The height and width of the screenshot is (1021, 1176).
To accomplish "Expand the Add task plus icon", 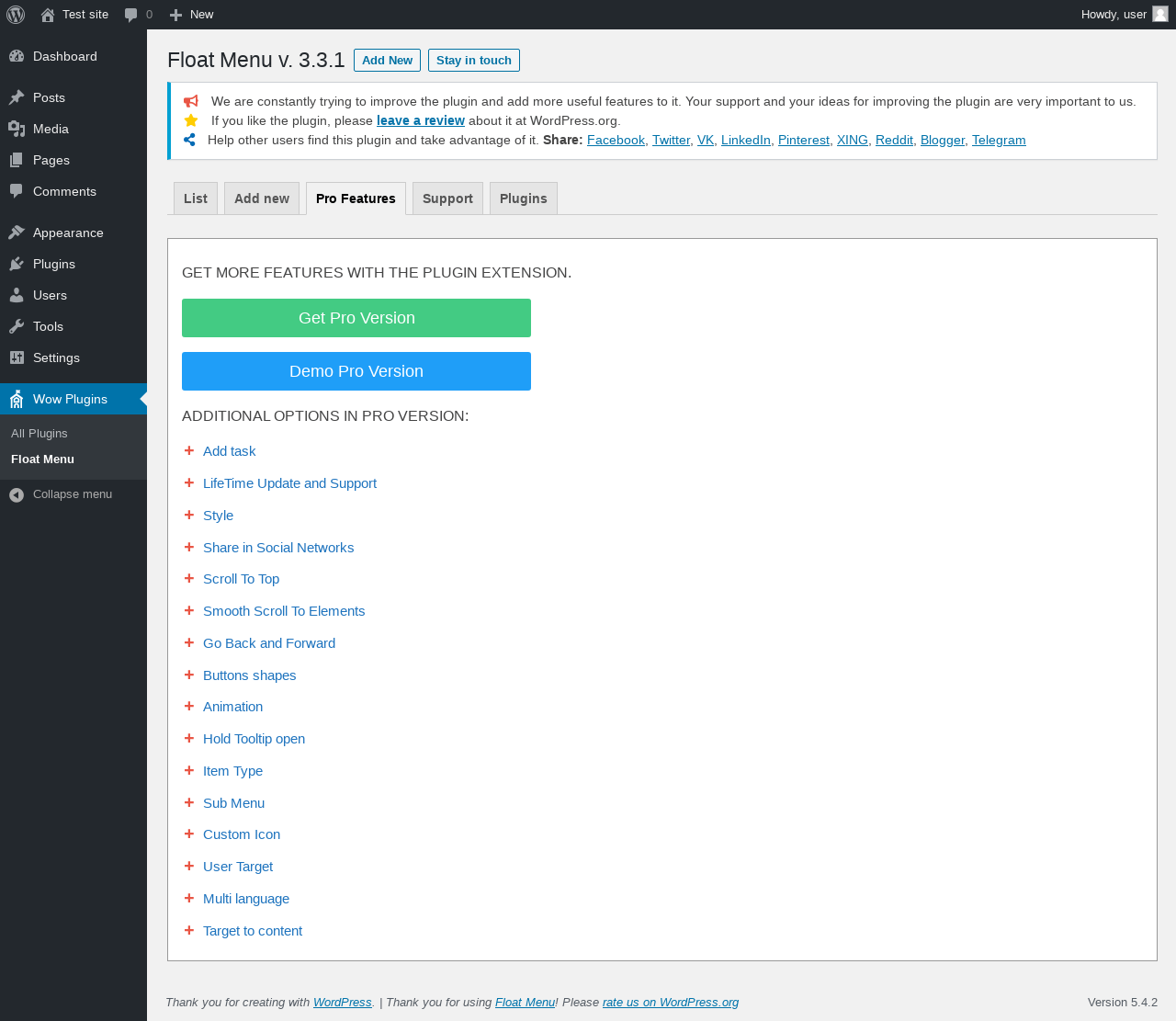I will click(189, 450).
